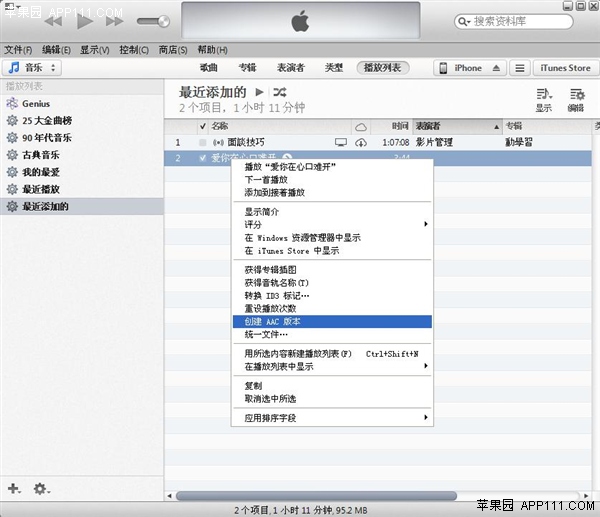Click the add playlist plus icon

[x=14, y=488]
